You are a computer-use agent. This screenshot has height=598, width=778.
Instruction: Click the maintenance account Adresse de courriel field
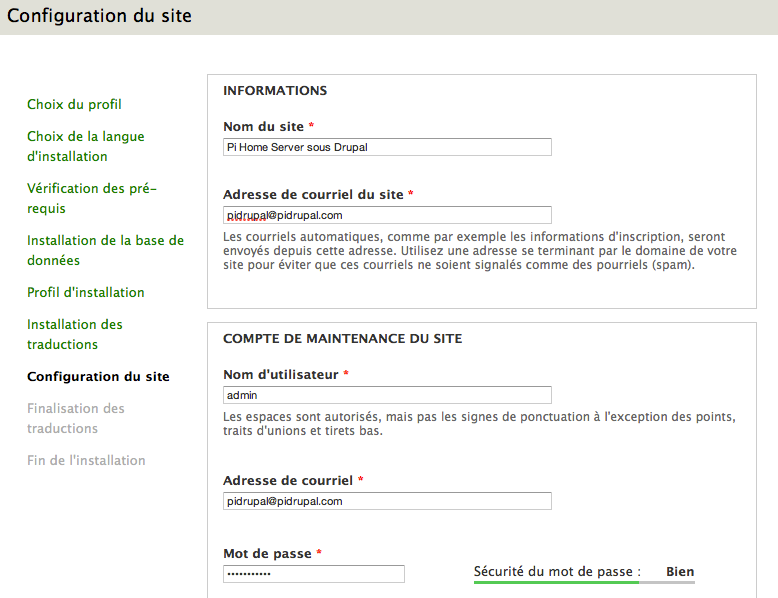(x=387, y=501)
